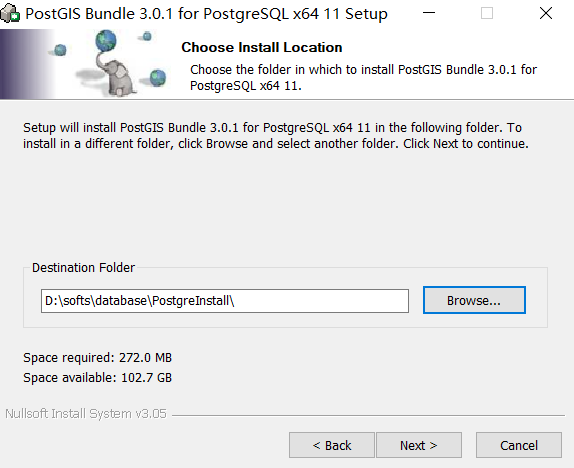Click the window title bar text
Screen dimensions: 574x468
coord(206,14)
